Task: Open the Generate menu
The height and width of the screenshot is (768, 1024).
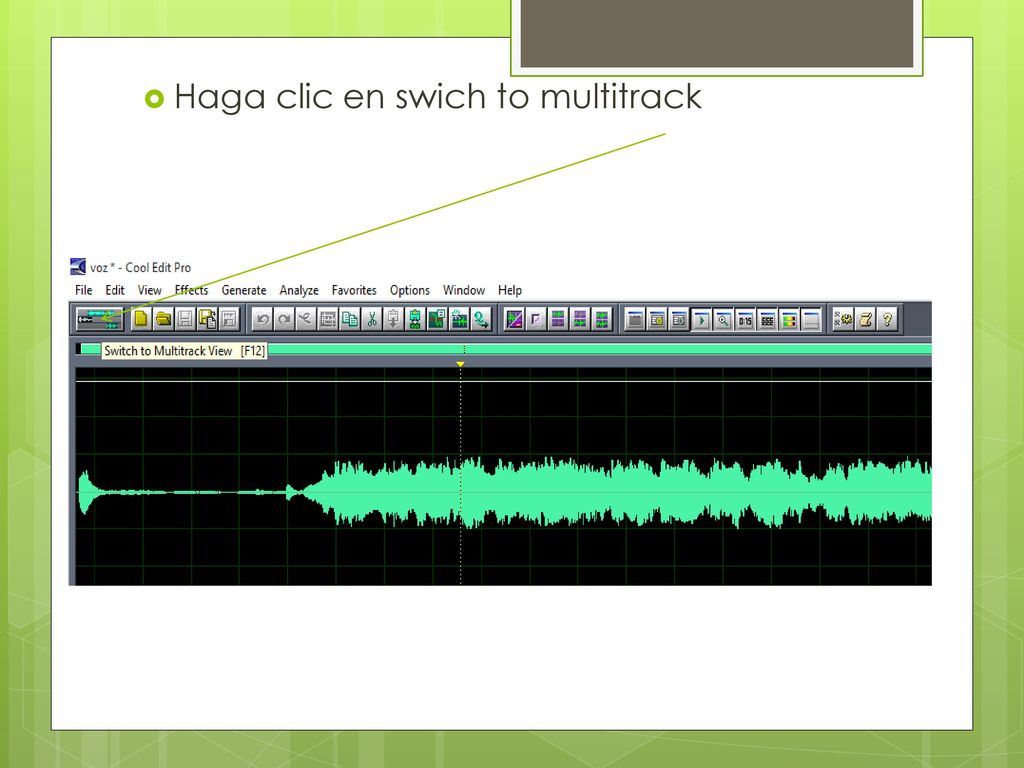Action: pos(244,290)
